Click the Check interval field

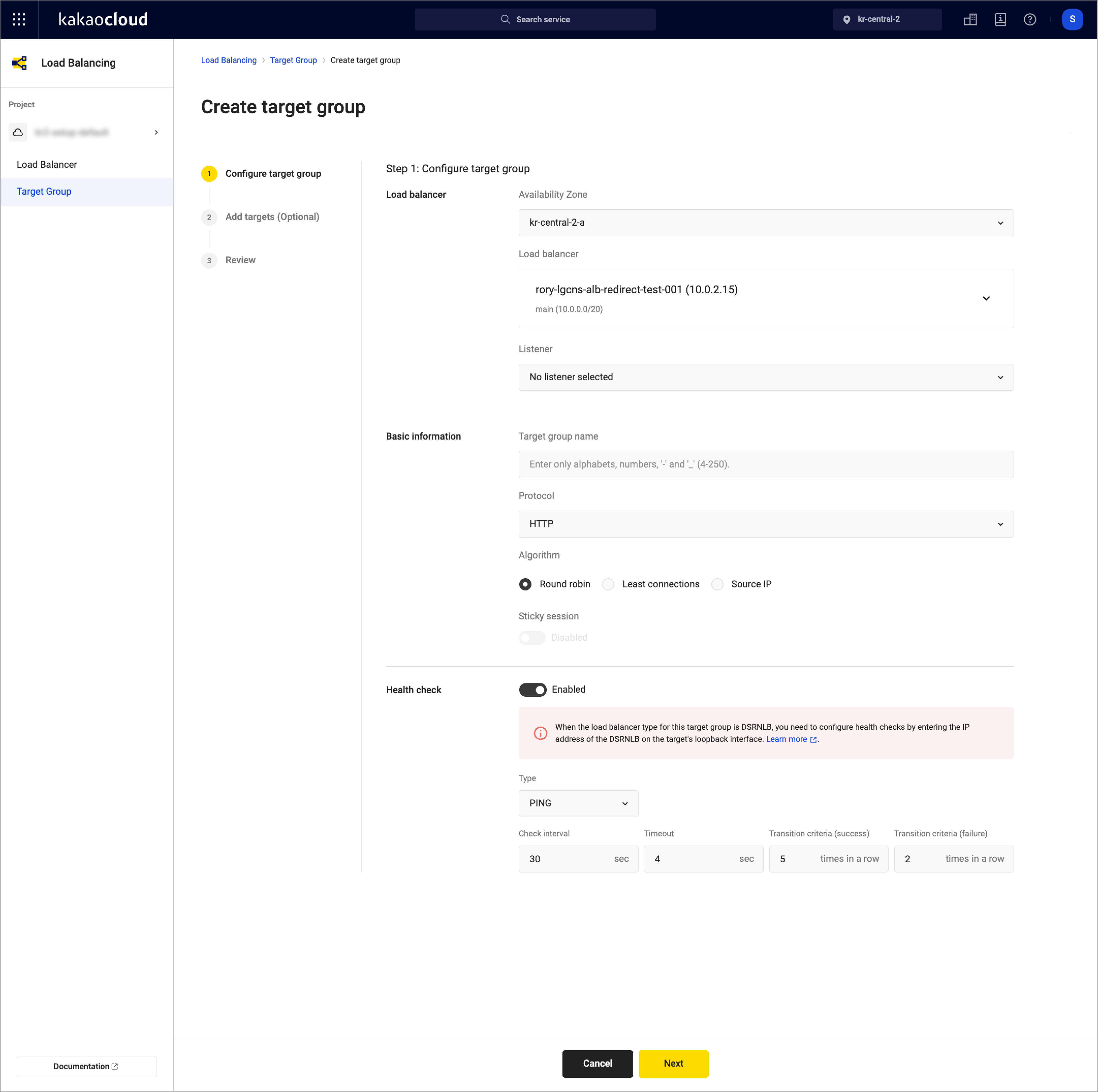(x=578, y=859)
